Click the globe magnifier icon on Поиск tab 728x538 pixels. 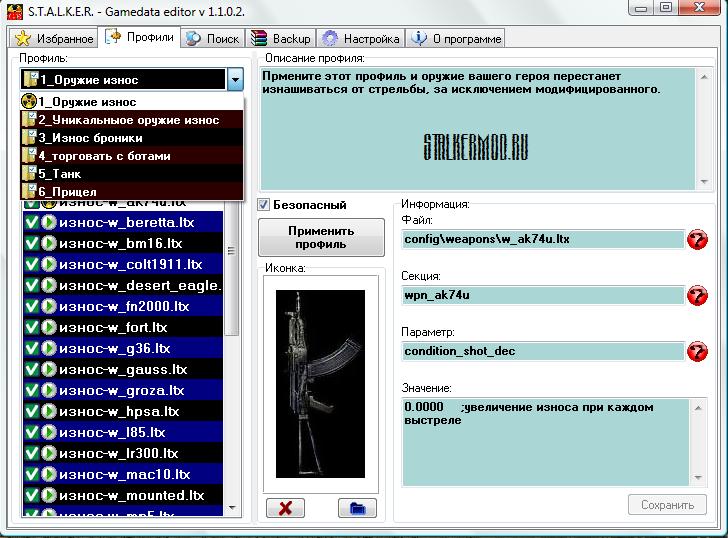point(193,39)
